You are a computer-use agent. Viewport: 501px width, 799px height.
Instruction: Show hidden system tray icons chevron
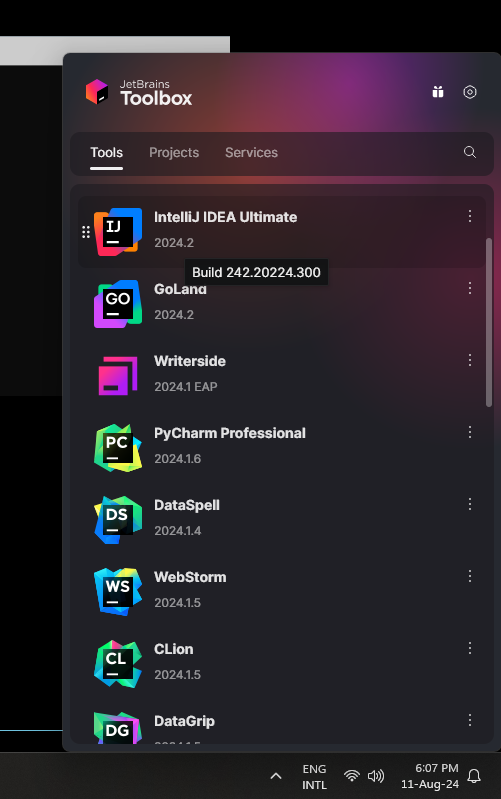click(x=276, y=776)
